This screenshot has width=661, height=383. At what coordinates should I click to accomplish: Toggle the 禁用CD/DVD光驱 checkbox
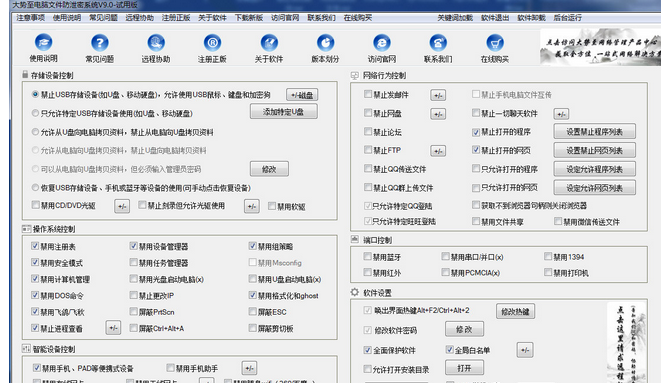point(35,205)
